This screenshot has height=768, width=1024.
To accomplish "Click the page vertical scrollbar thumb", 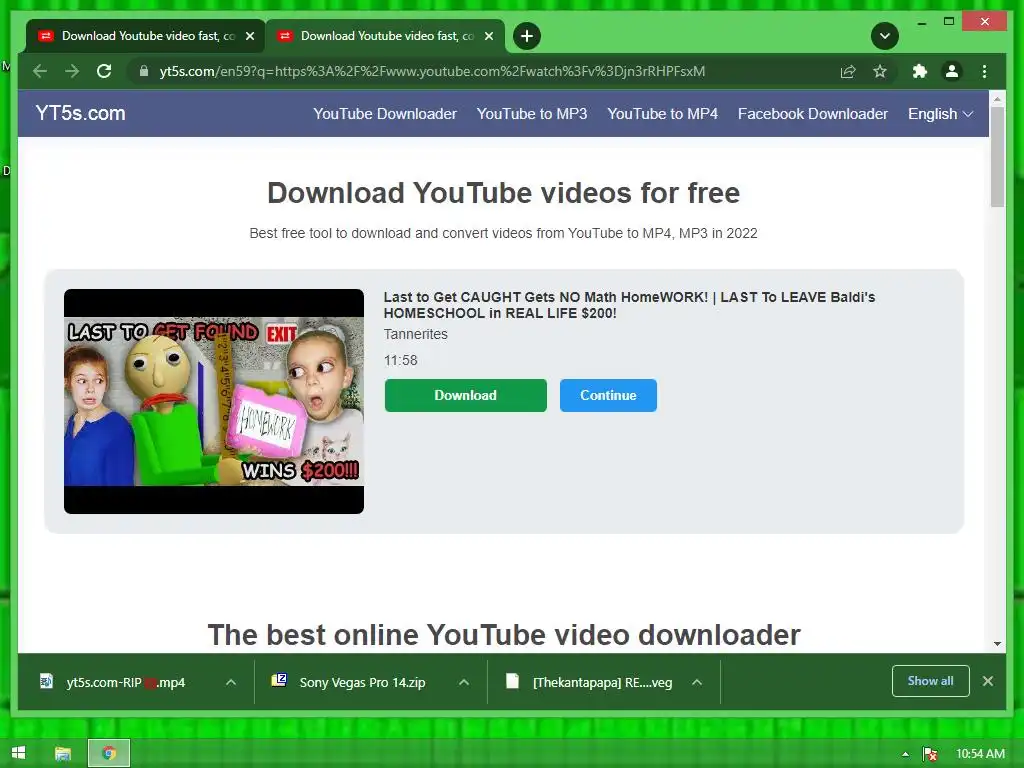I will pyautogui.click(x=997, y=157).
